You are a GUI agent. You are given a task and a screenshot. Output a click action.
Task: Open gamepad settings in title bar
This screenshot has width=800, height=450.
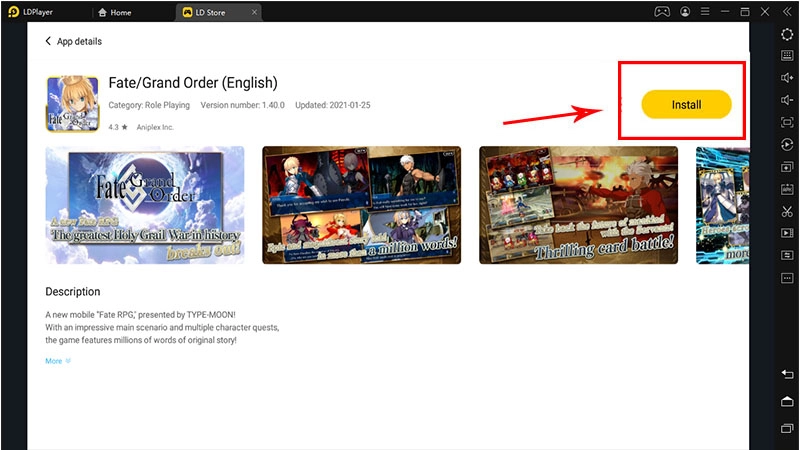click(662, 11)
